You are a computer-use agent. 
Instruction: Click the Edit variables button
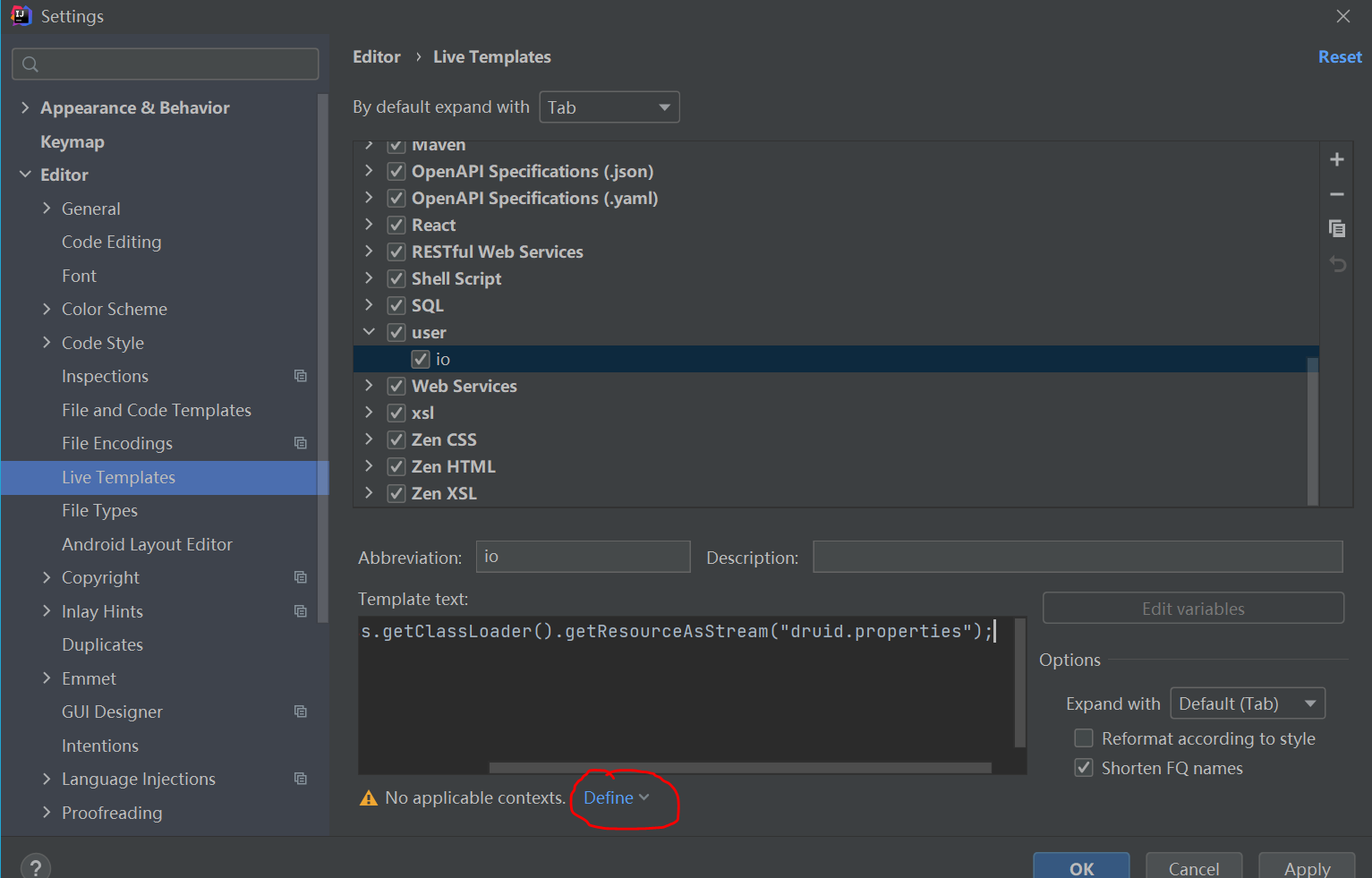[x=1193, y=609]
